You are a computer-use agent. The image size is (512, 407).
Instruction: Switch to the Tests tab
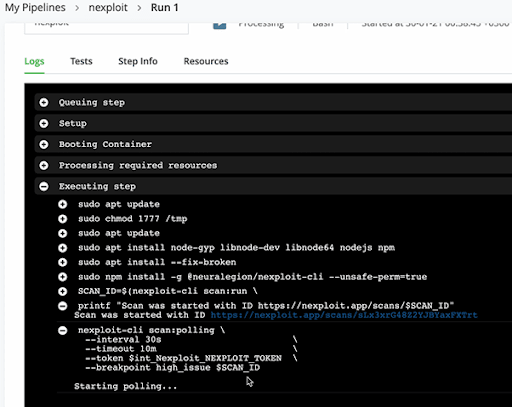click(x=81, y=61)
